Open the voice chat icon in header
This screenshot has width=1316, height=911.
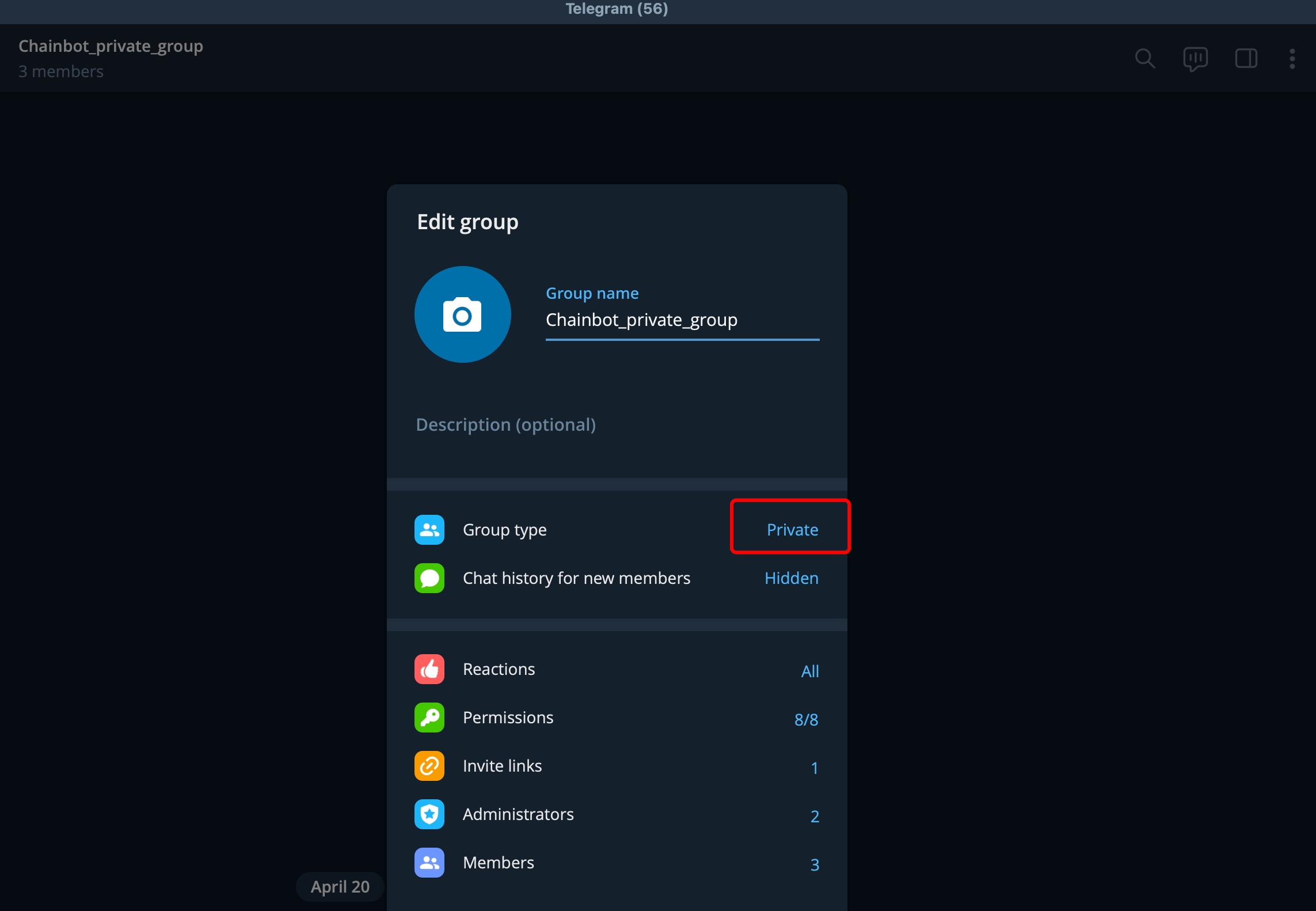coord(1195,58)
